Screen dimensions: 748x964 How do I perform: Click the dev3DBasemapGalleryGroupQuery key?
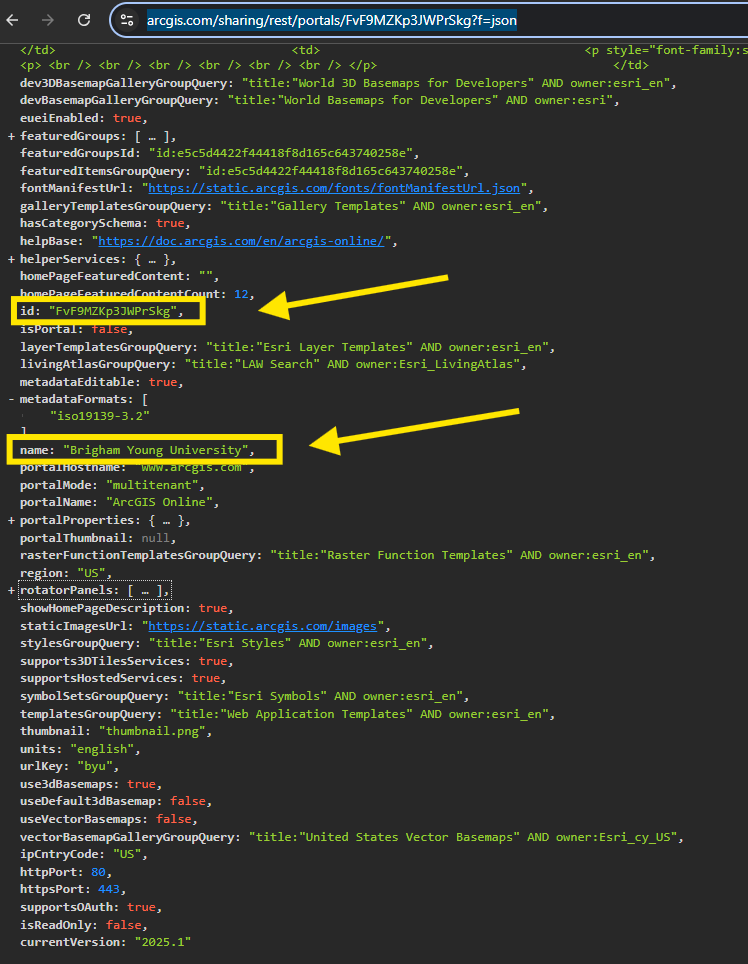[x=123, y=83]
